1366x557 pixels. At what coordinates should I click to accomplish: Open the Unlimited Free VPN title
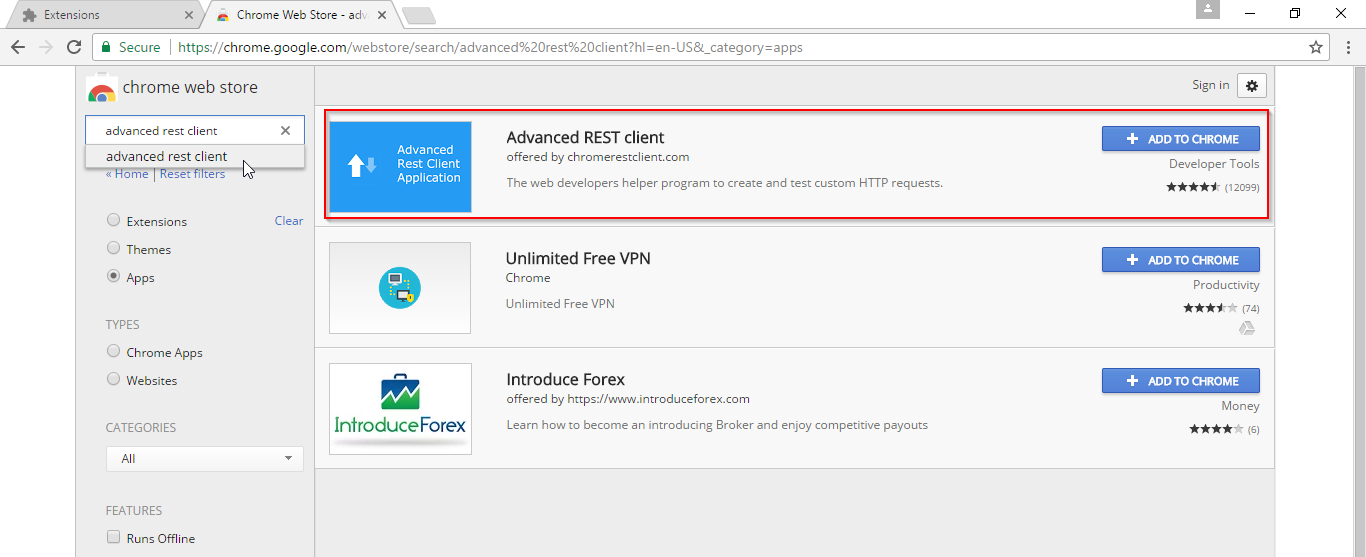tap(578, 259)
